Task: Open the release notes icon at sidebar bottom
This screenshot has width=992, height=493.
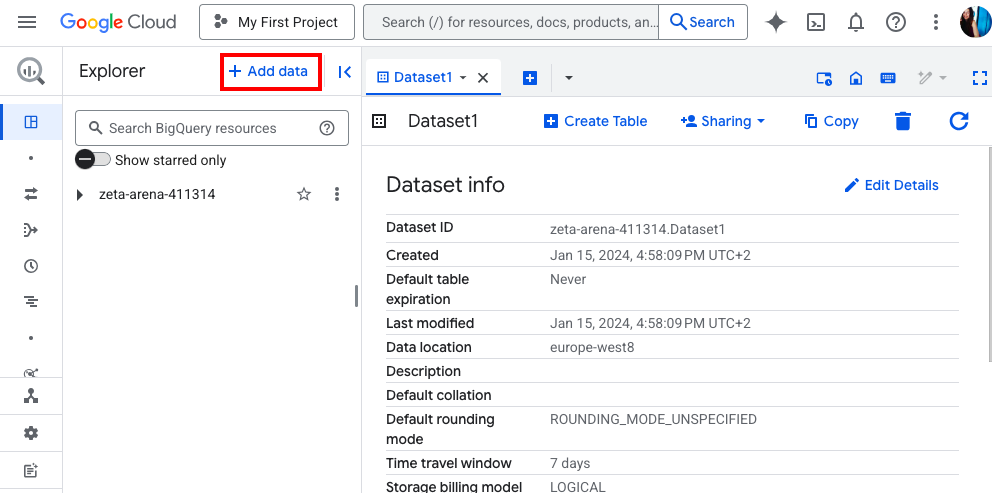Action: [x=31, y=471]
